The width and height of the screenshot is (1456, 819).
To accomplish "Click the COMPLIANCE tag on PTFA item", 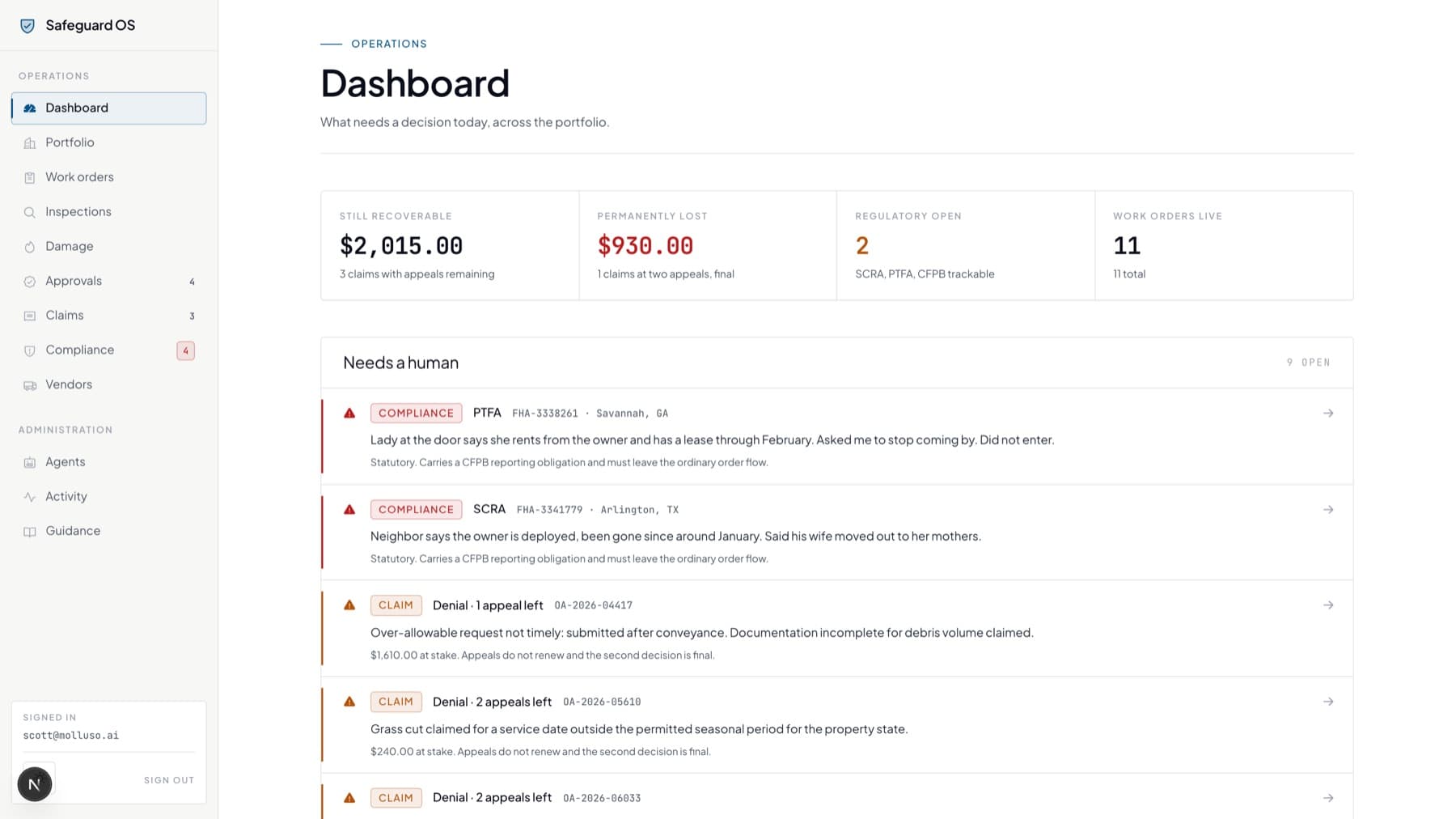I will click(416, 413).
